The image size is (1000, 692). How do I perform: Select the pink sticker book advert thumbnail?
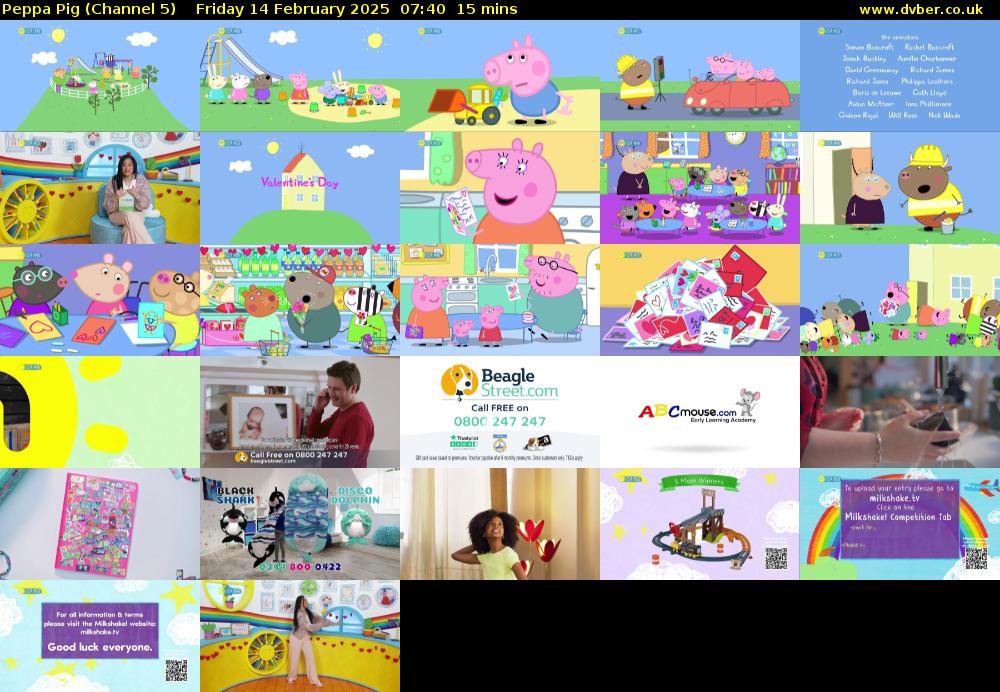pyautogui.click(x=99, y=524)
